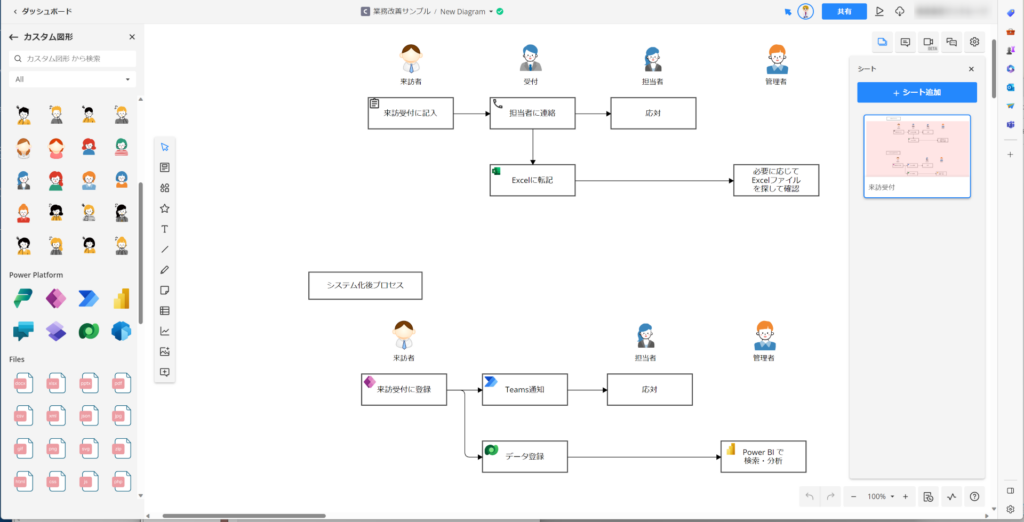Image resolution: width=1024 pixels, height=522 pixels.
Task: Select the Text tool in the canvas toolbar
Action: click(164, 229)
